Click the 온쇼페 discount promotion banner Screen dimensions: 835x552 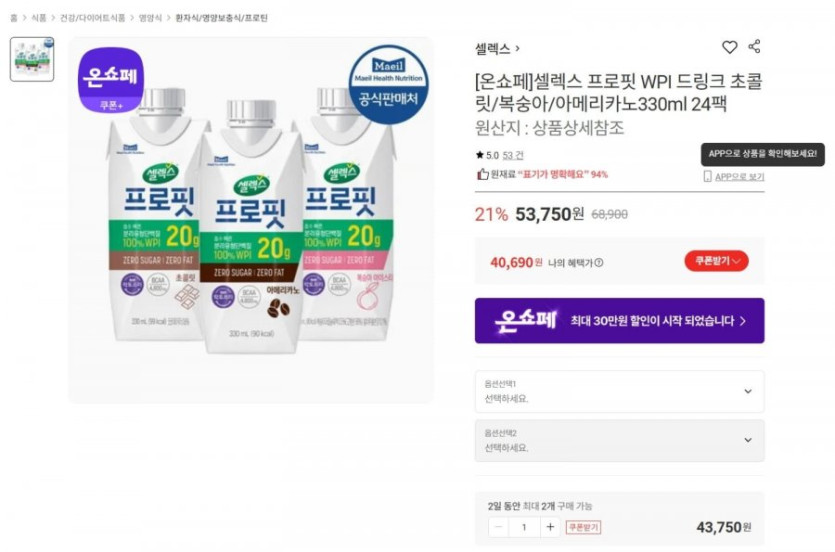pyautogui.click(x=619, y=321)
